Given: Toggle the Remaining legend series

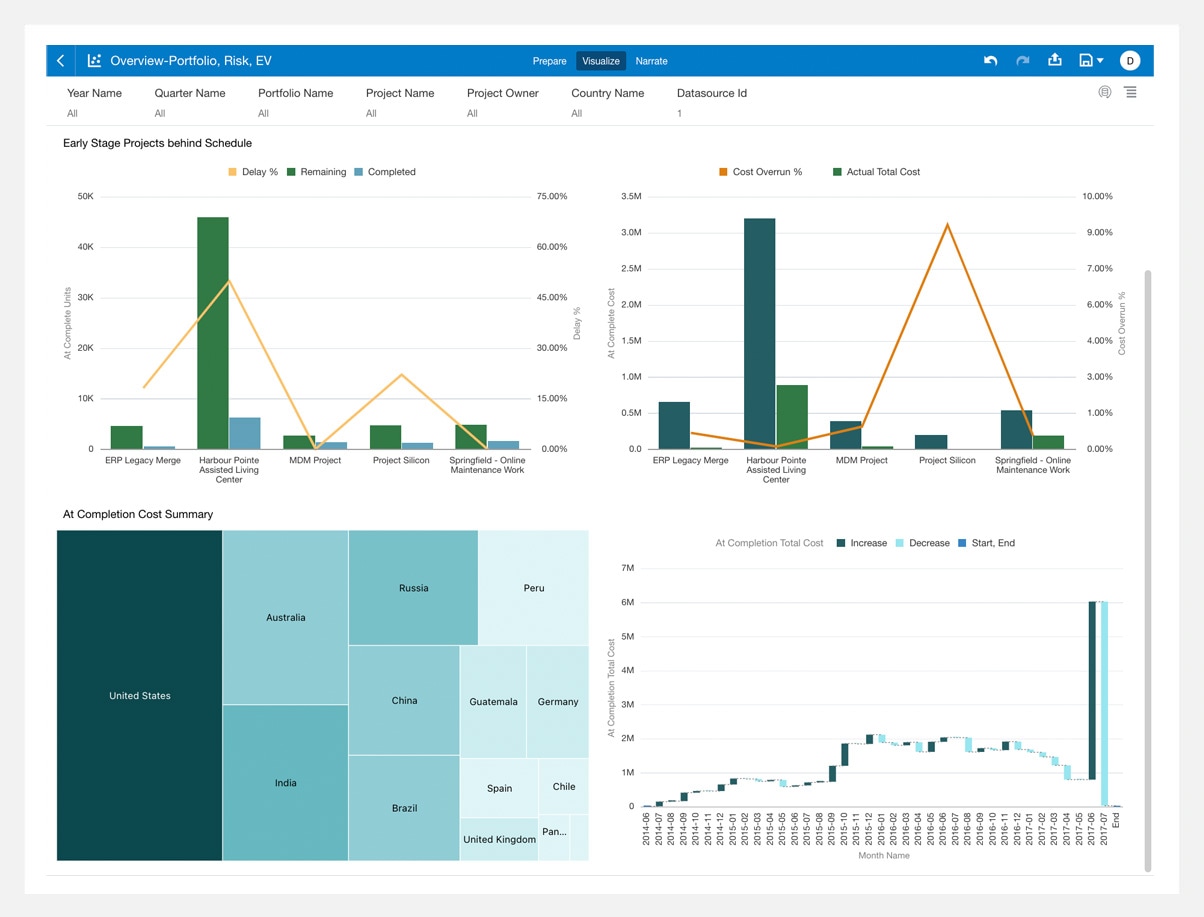Looking at the screenshot, I should coord(316,172).
